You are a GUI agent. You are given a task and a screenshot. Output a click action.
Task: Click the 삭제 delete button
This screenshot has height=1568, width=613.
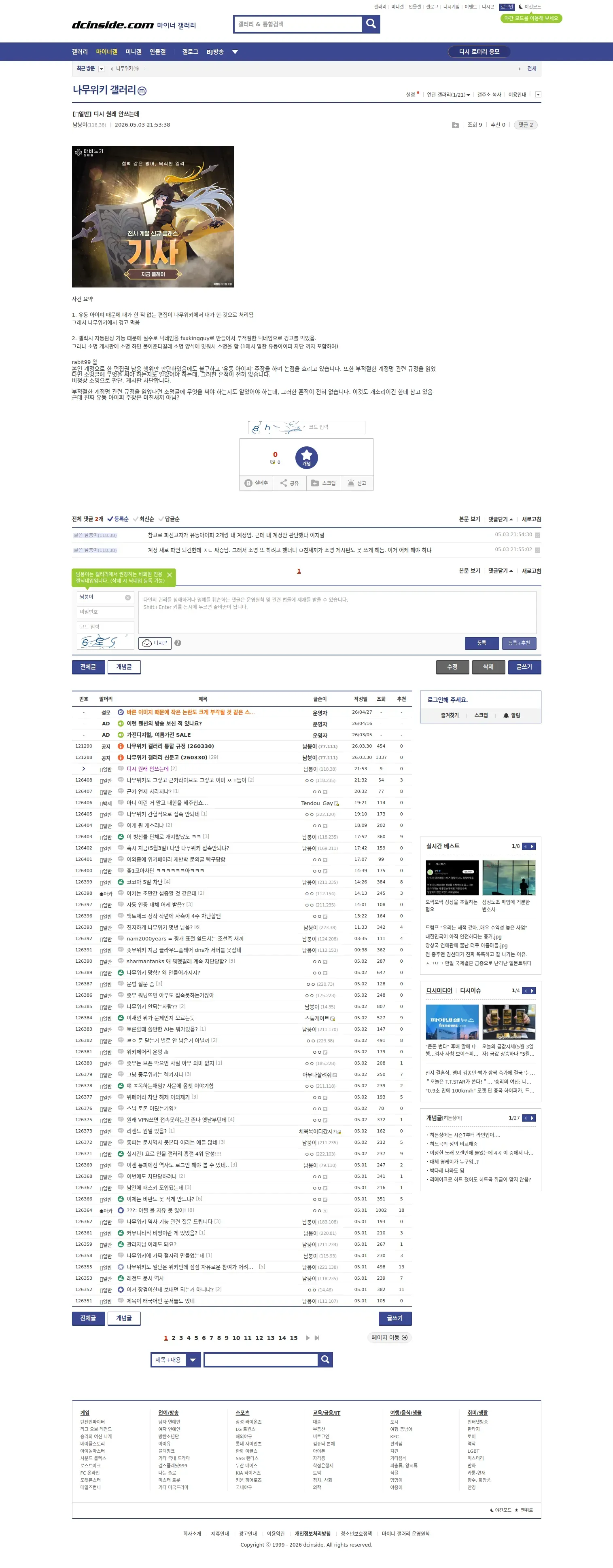pos(488,666)
